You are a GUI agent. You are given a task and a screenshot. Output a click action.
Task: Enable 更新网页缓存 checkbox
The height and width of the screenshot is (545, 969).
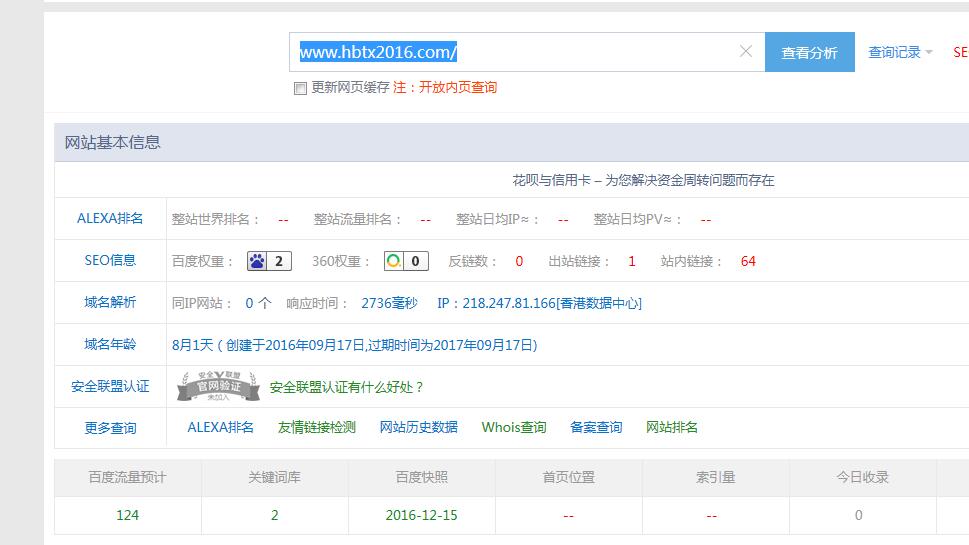coord(300,88)
